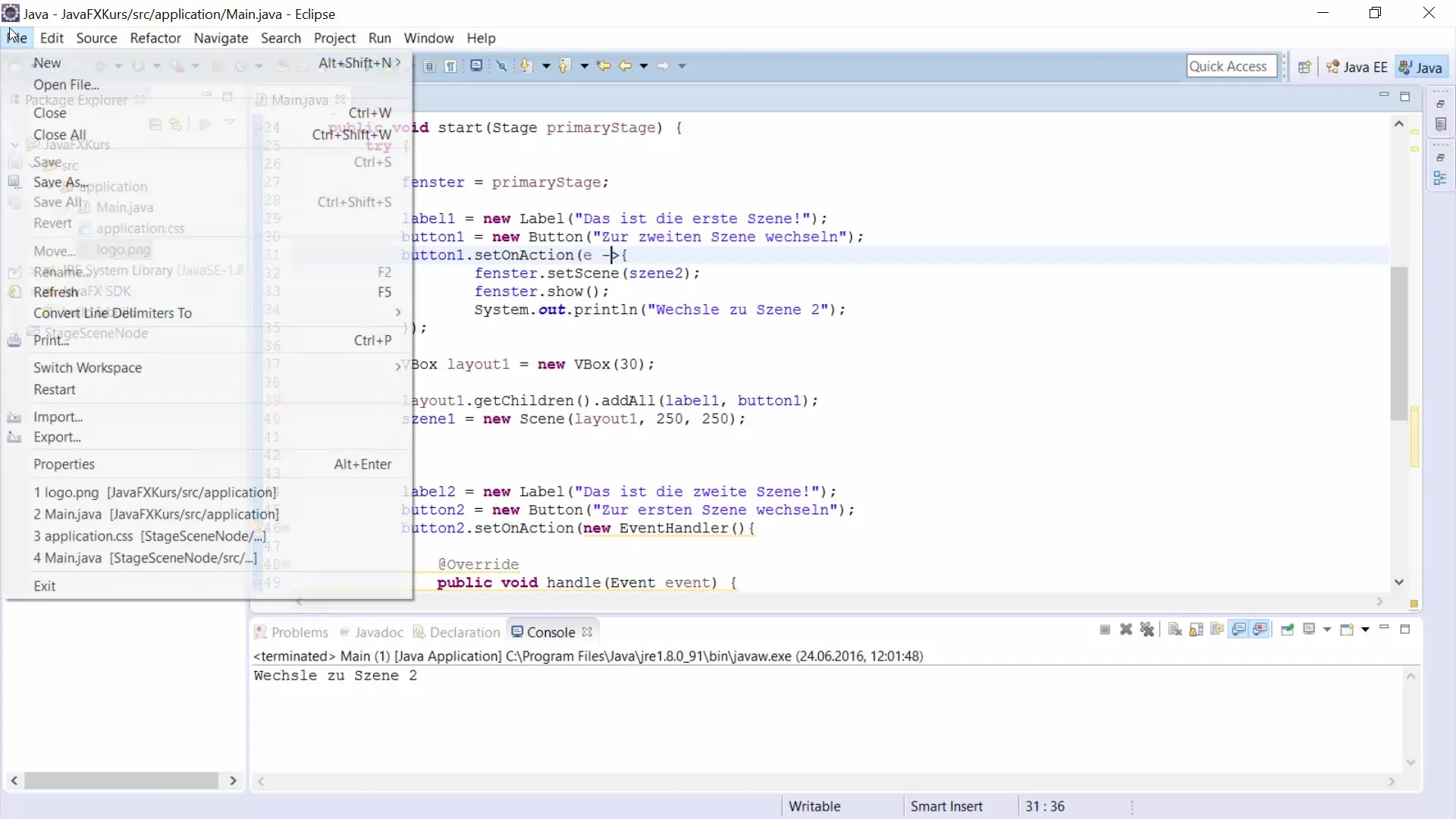This screenshot has height=819, width=1456.
Task: Maximize the Console panel
Action: coord(1405,629)
